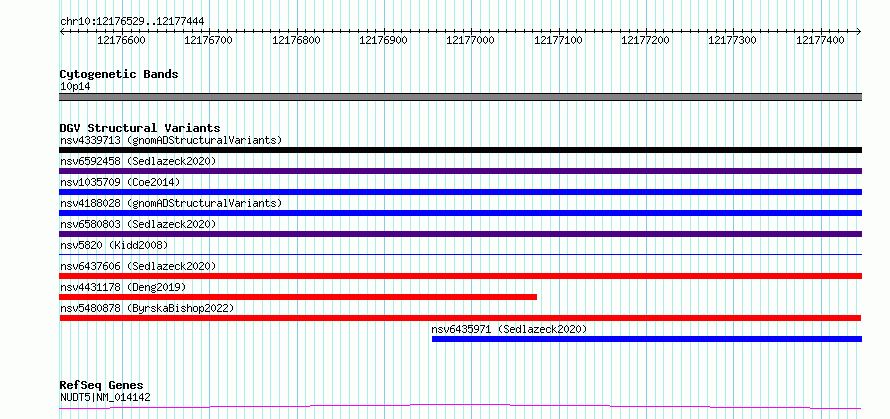Image resolution: width=890 pixels, height=419 pixels.
Task: Open variant label nsv6580803 (Sedlazeck2020)
Action: (138, 224)
